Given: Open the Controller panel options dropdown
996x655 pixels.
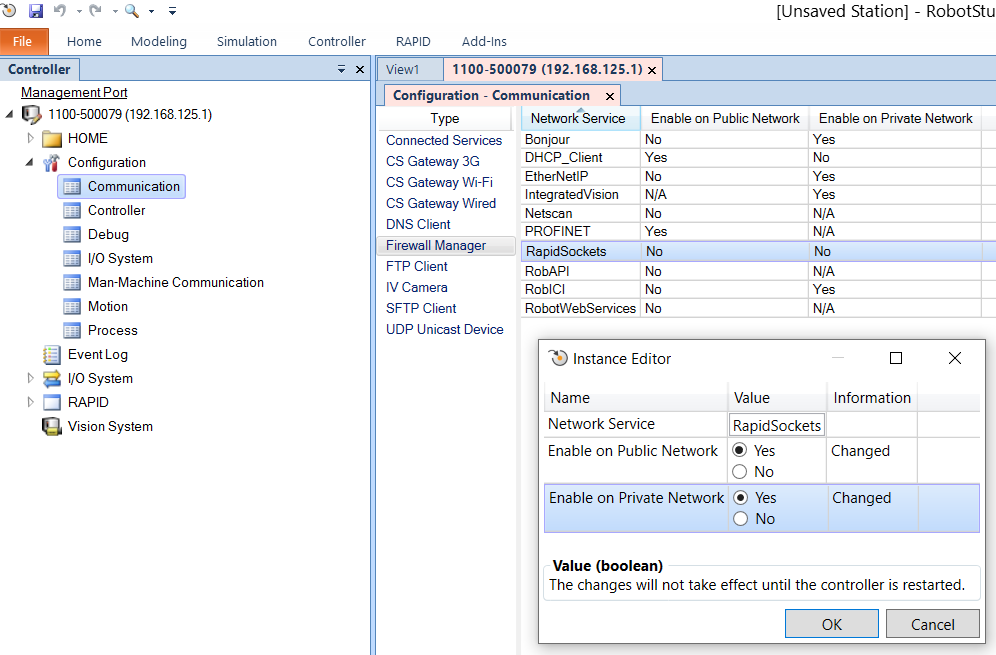Looking at the screenshot, I should pos(341,69).
